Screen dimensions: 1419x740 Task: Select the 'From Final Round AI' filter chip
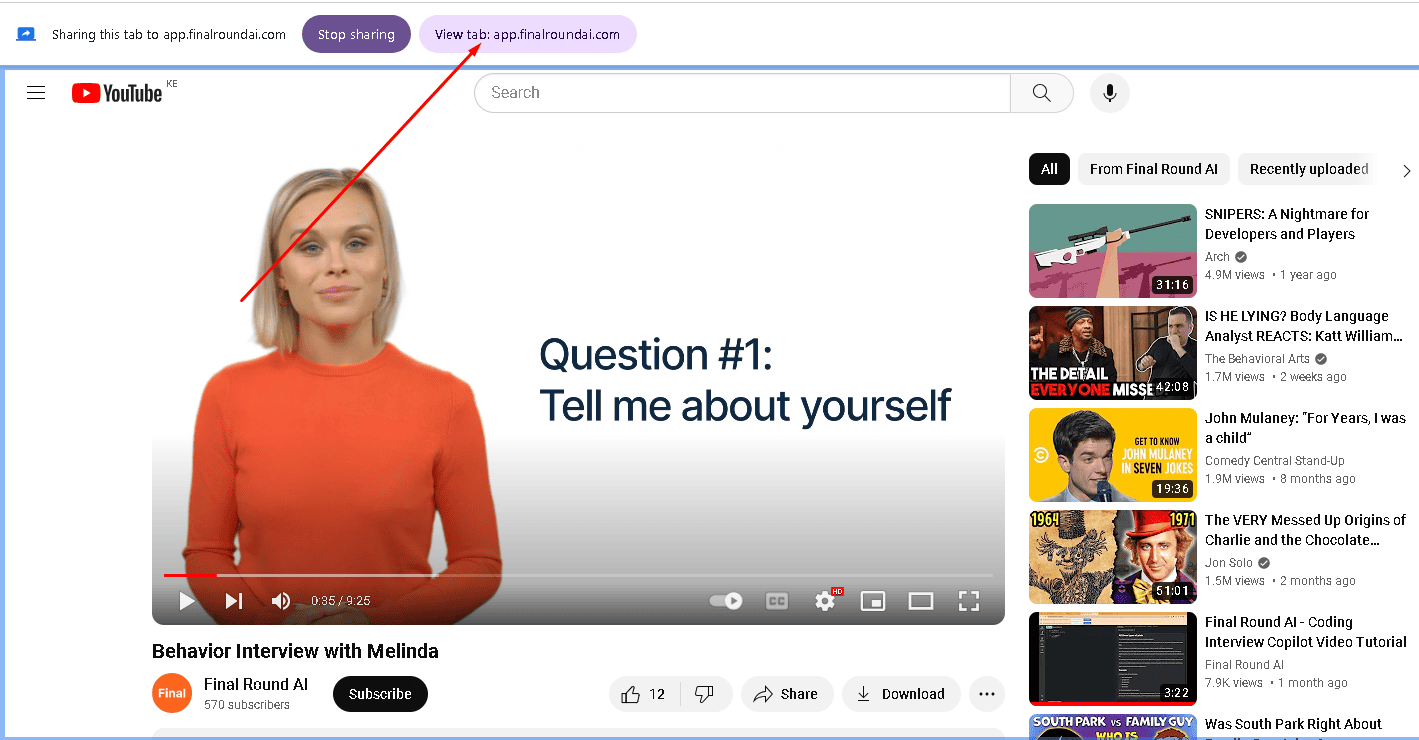click(x=1153, y=169)
